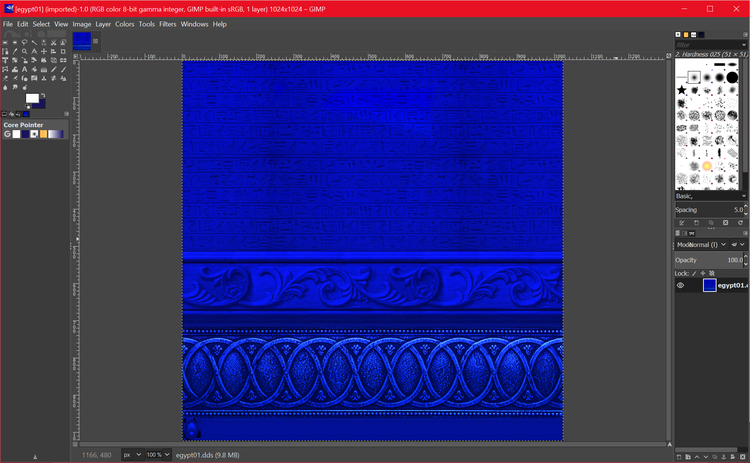Select the Measure compass tool
Viewport: 750px width, 463px height.
coord(34,51)
